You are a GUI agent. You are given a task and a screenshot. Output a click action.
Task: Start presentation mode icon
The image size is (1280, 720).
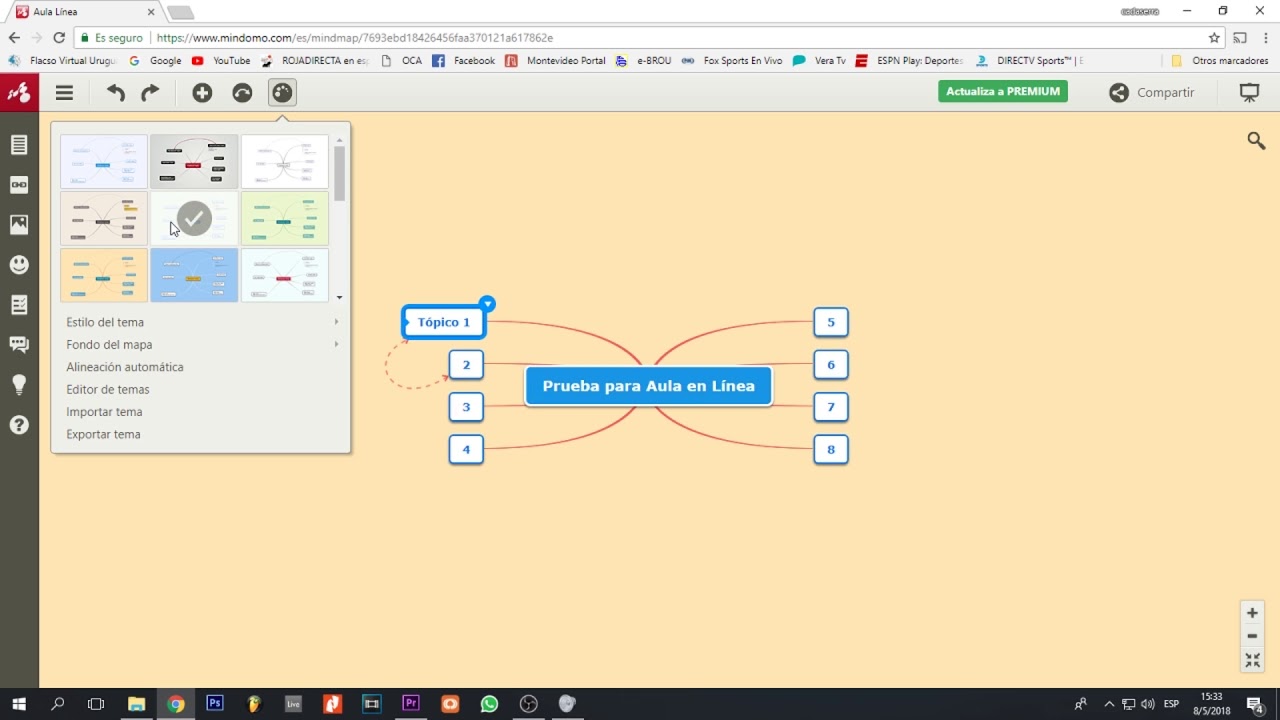[x=1249, y=93]
